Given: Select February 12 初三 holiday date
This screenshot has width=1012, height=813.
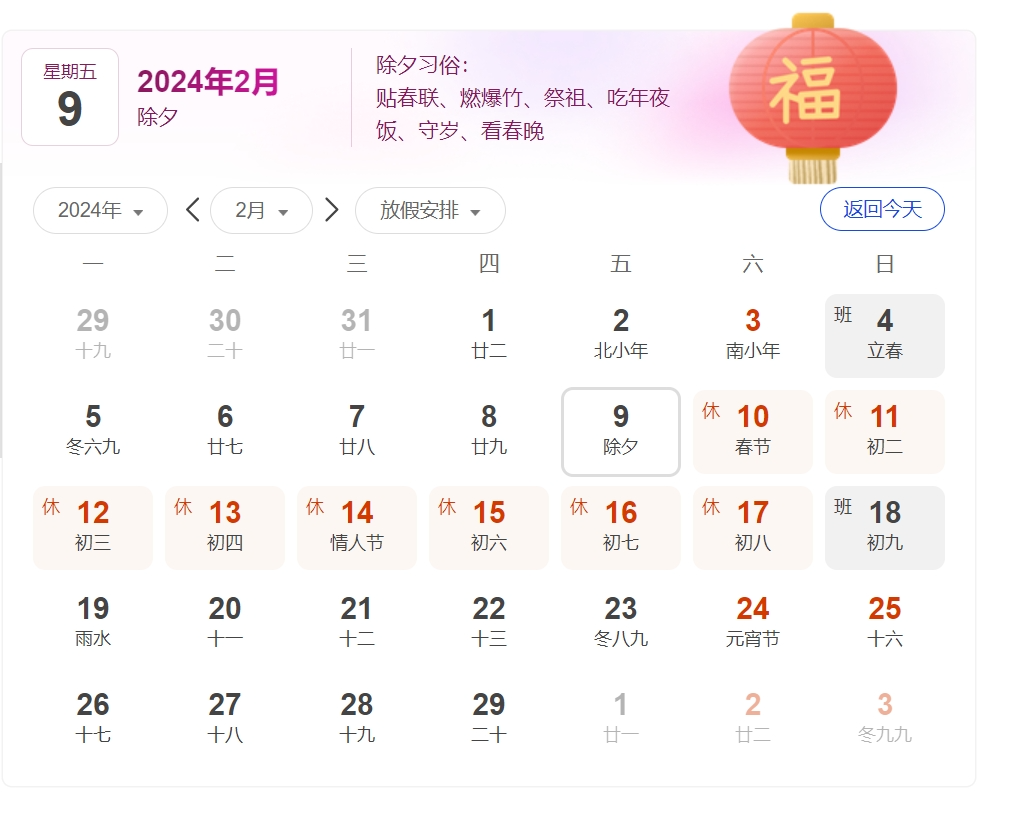Looking at the screenshot, I should point(93,528).
